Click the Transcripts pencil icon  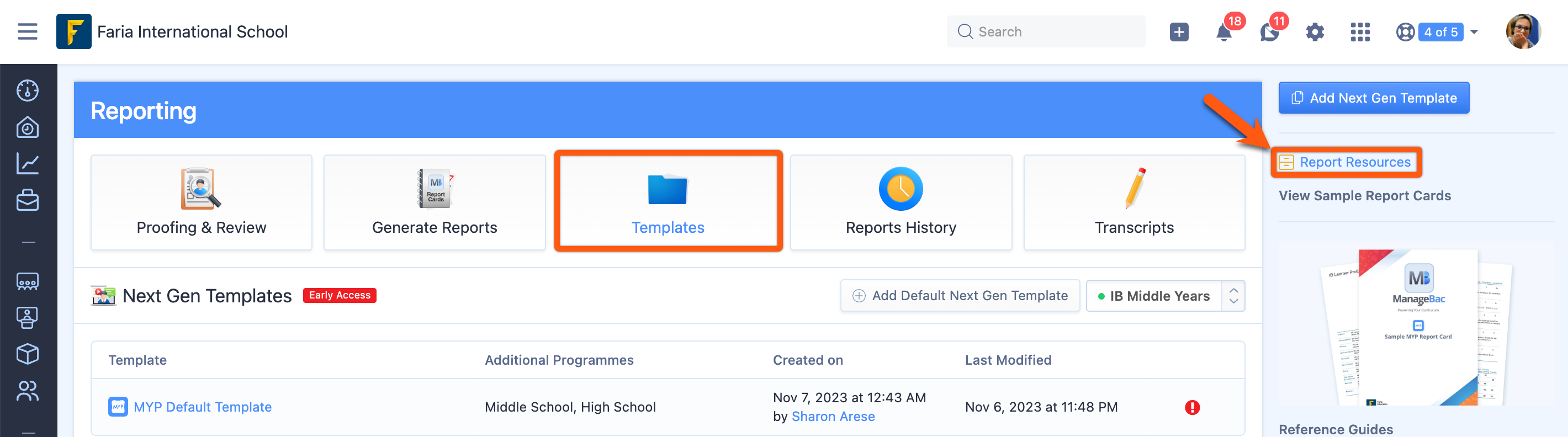(1135, 188)
